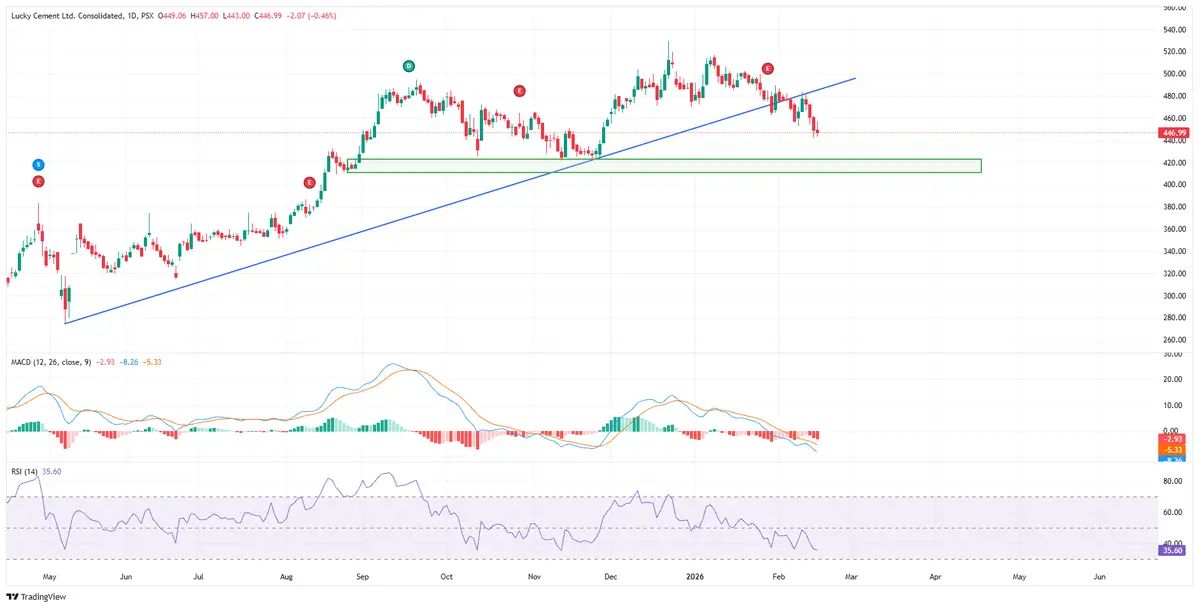Select the green support zone rectangle
1199x608 pixels.
click(664, 166)
